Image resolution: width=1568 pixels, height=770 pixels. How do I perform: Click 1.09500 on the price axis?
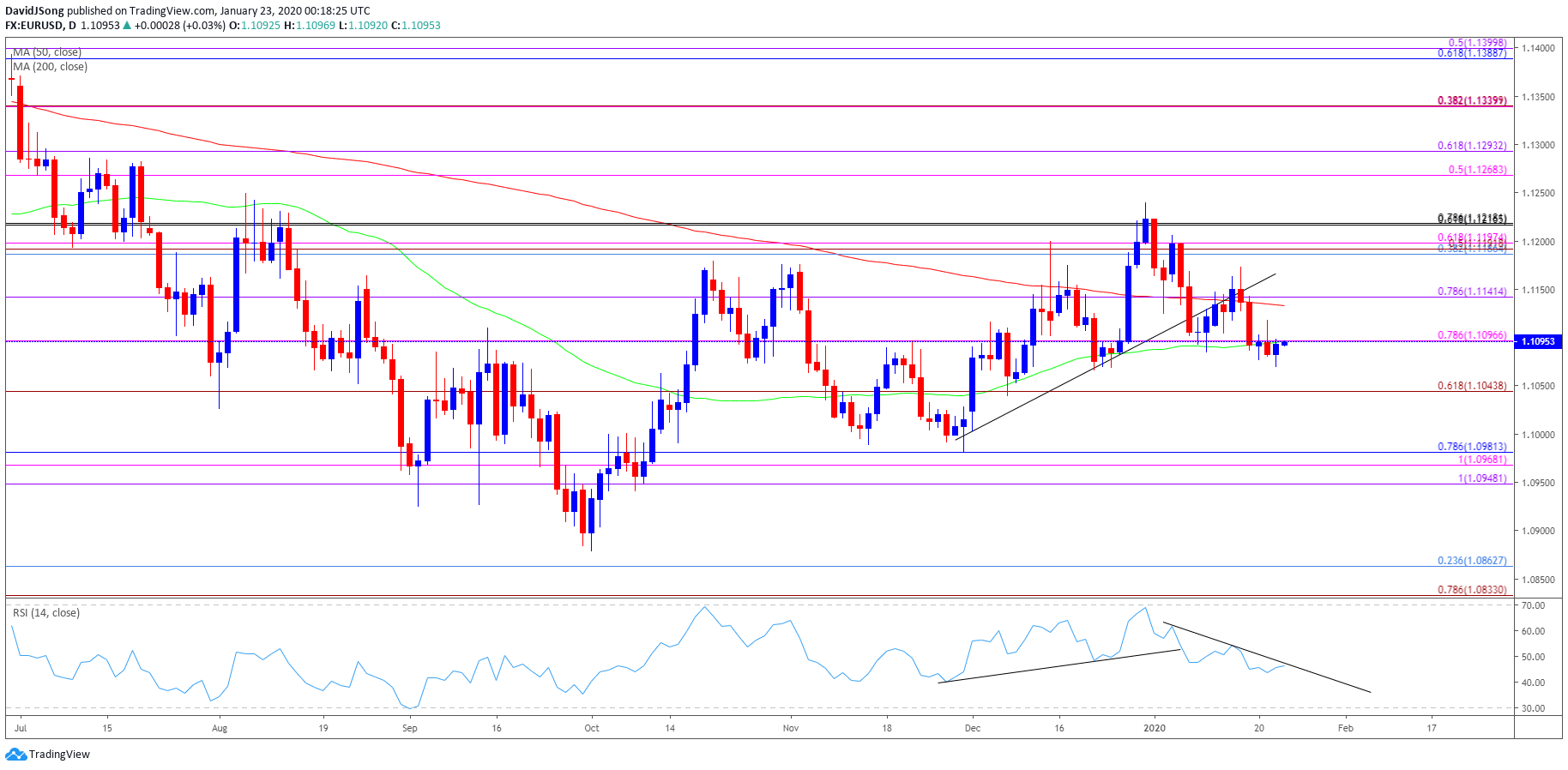click(1538, 484)
